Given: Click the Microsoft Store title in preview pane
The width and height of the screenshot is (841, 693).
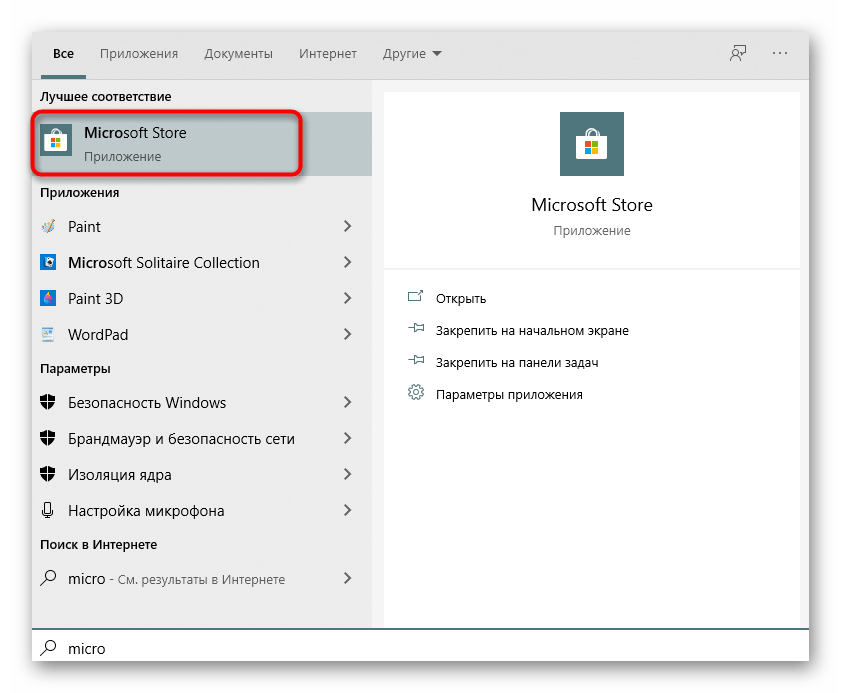Looking at the screenshot, I should tap(592, 205).
